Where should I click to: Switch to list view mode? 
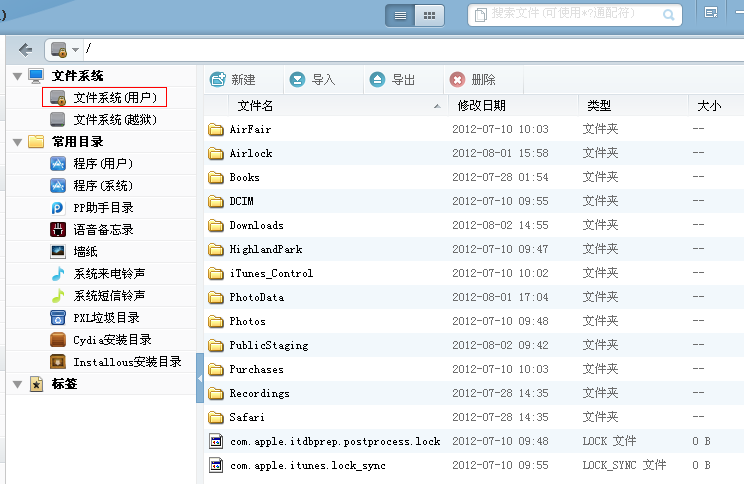pos(401,15)
